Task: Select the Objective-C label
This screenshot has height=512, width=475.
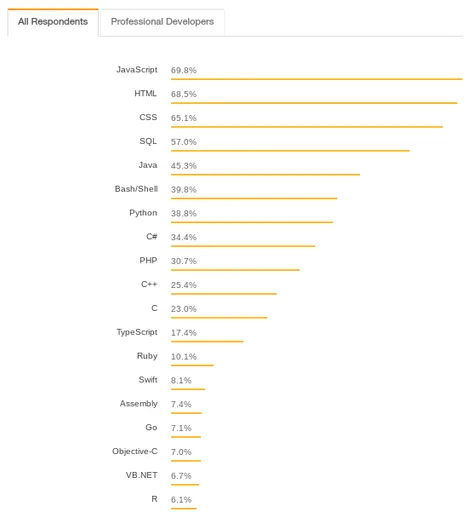Action: (135, 451)
